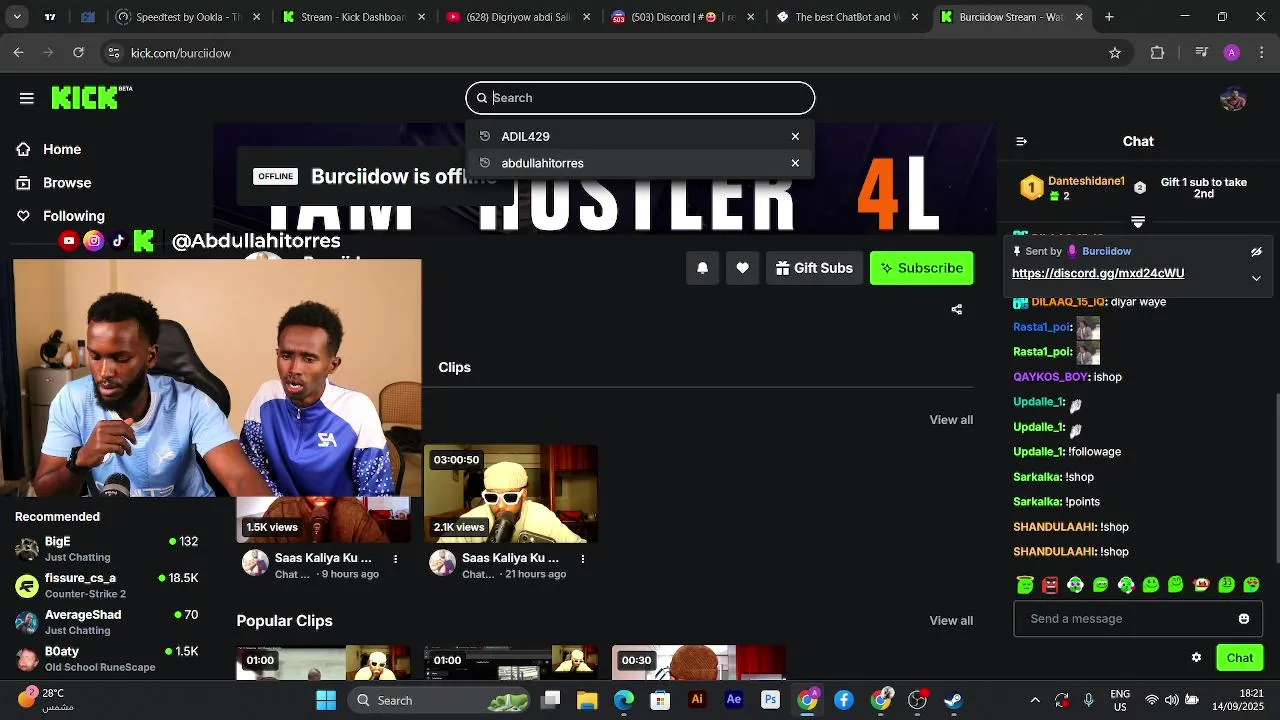Click the Updalle_1 !followage message username
The width and height of the screenshot is (1280, 720).
click(1038, 452)
